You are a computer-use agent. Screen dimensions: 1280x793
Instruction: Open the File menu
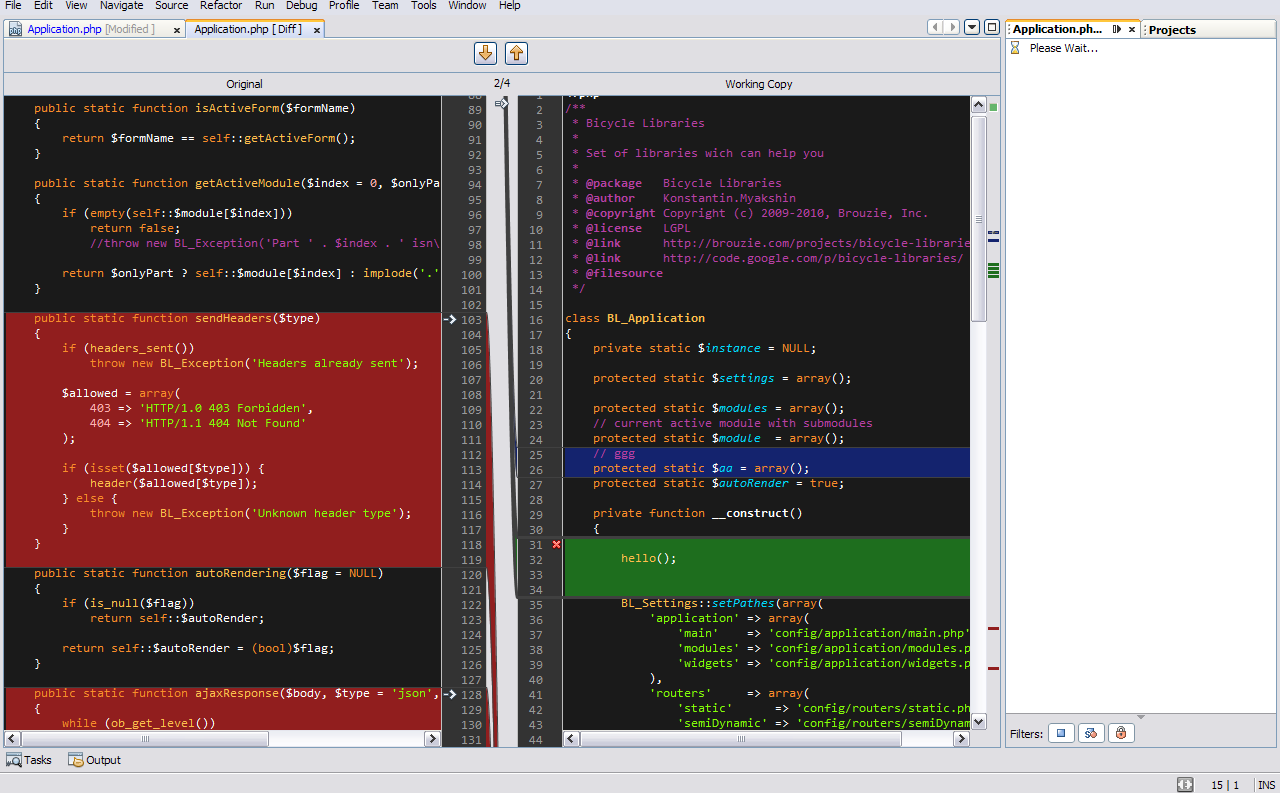click(13, 5)
